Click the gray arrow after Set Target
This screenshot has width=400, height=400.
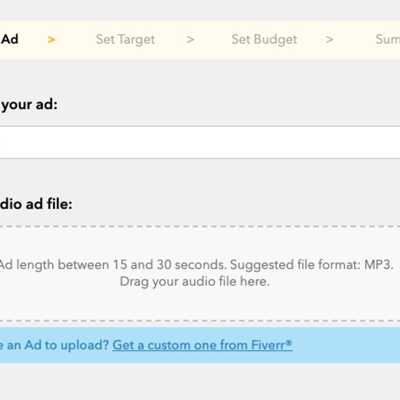[190, 40]
